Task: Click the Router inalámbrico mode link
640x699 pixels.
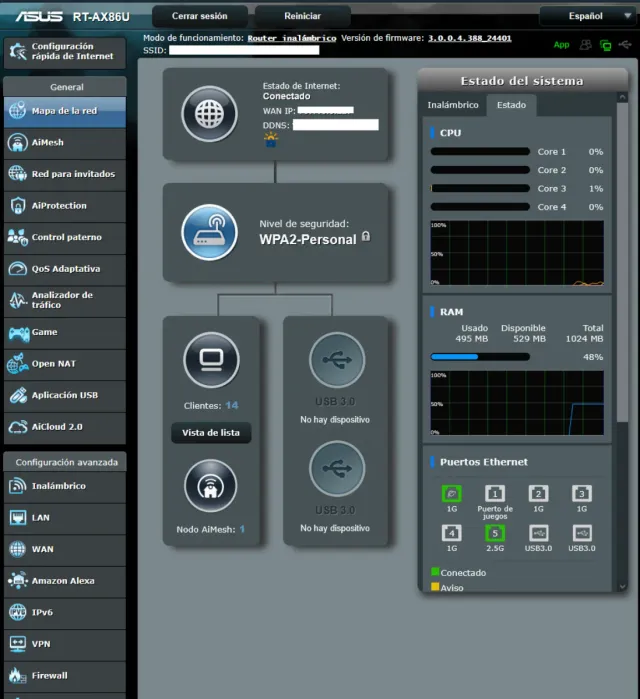Action: (x=292, y=38)
